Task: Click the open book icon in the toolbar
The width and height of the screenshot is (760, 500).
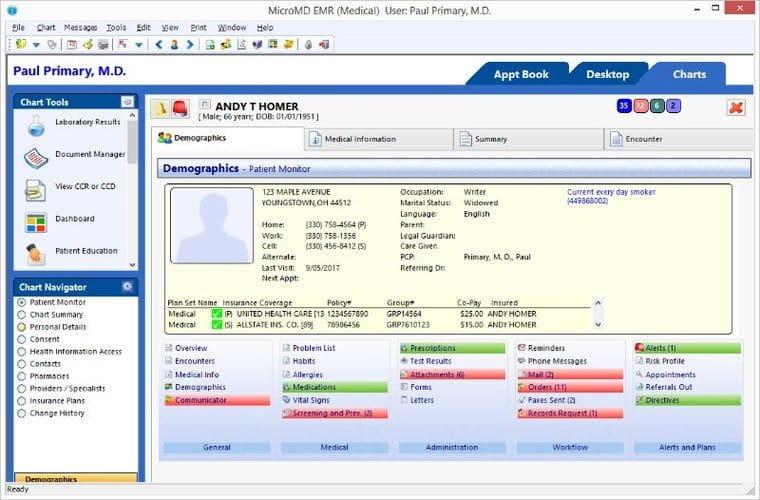Action: coord(257,45)
